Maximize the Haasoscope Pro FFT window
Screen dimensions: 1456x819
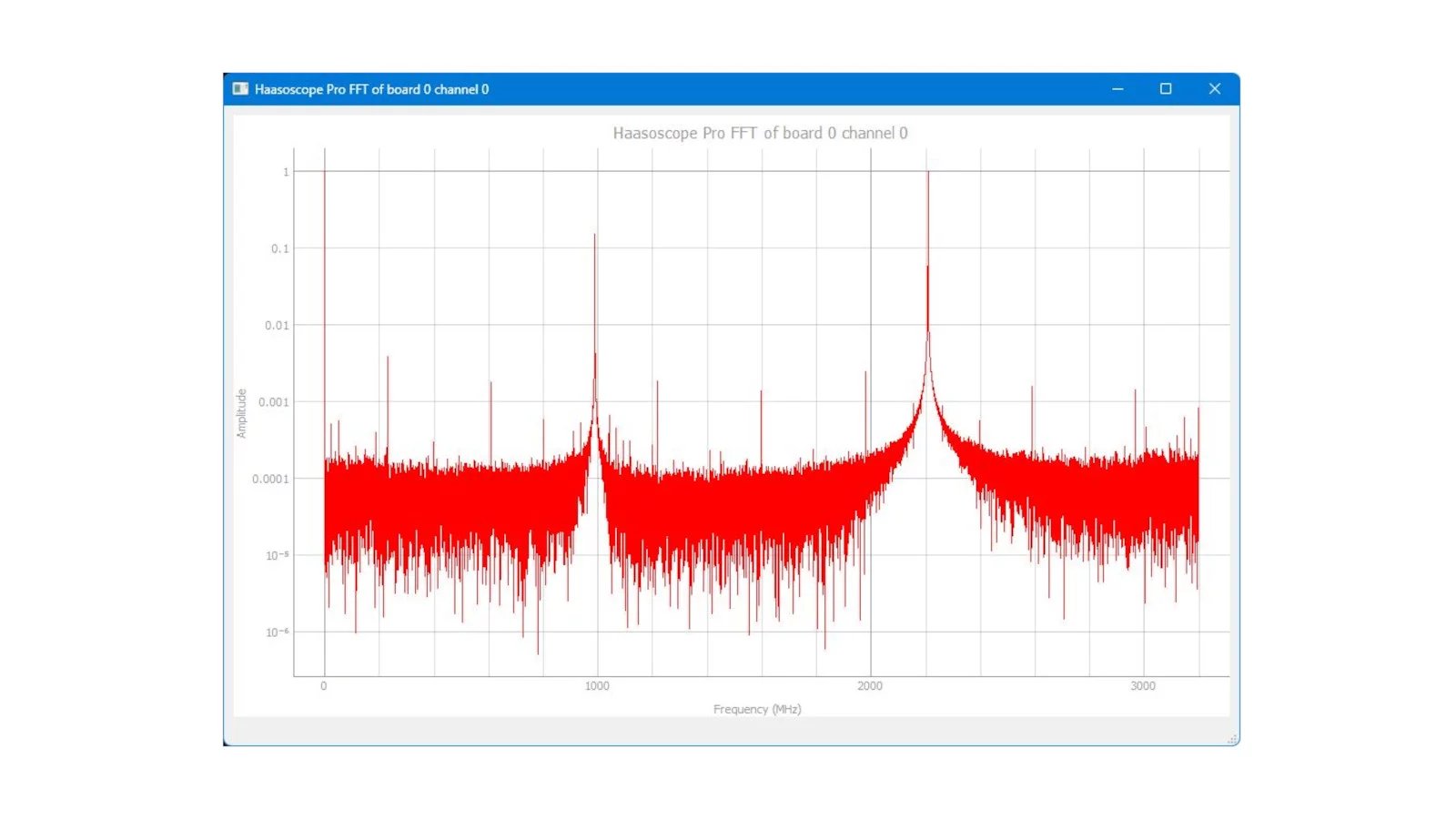(x=1166, y=89)
